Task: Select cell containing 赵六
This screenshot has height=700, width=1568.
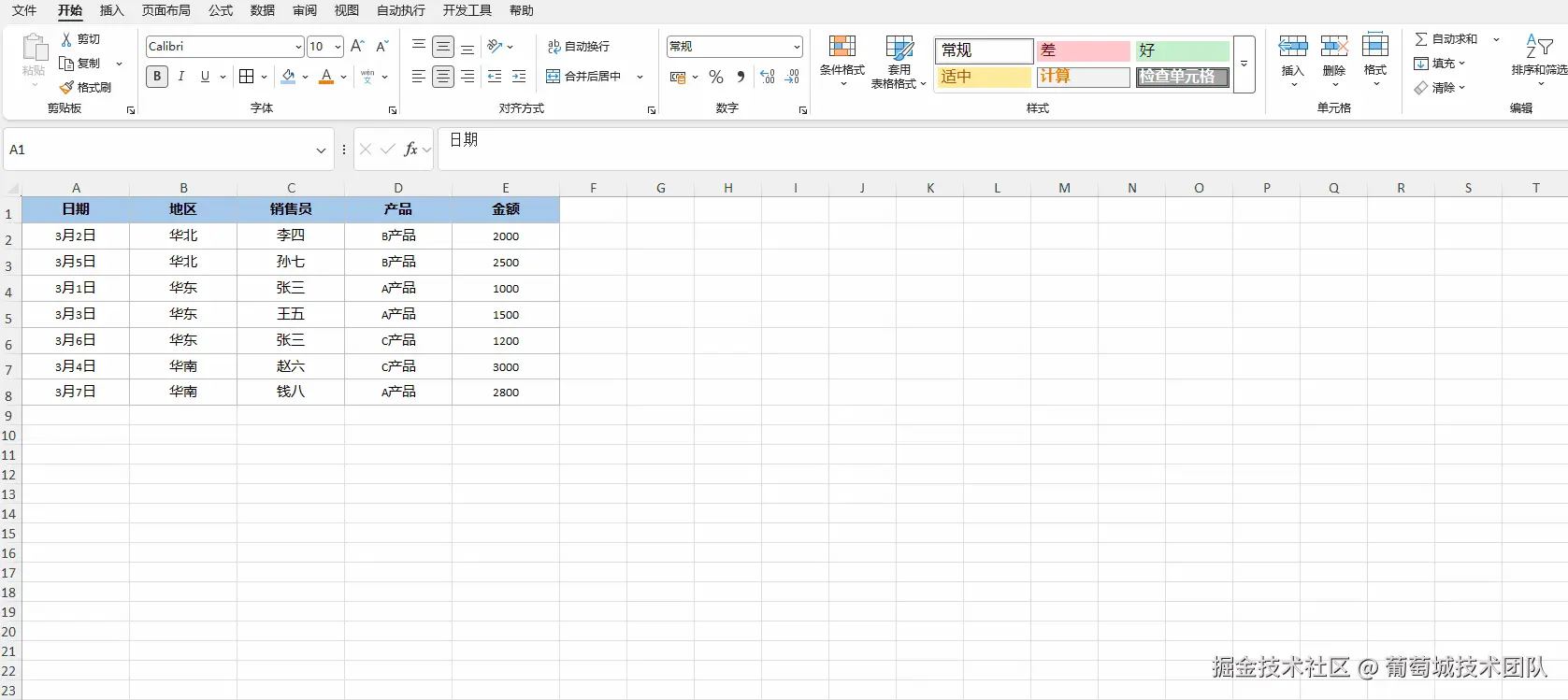Action: pos(291,366)
